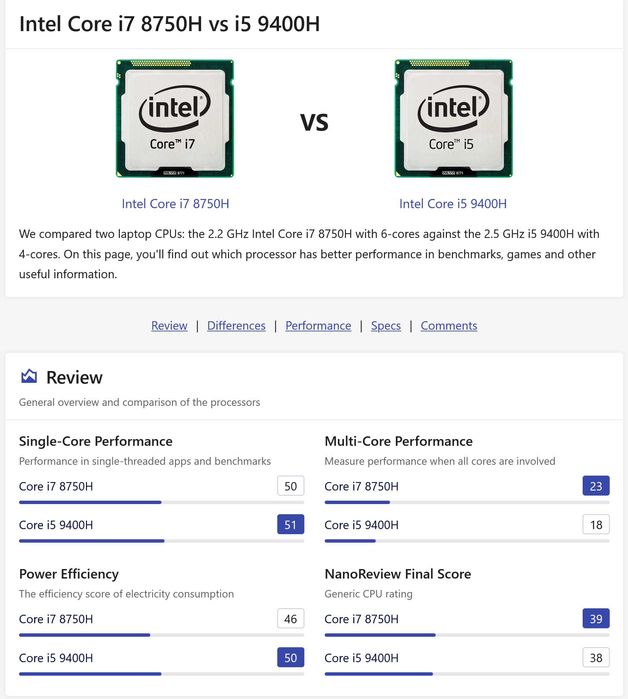Click the multi-core score badge showing 23
628x699 pixels.
[596, 487]
